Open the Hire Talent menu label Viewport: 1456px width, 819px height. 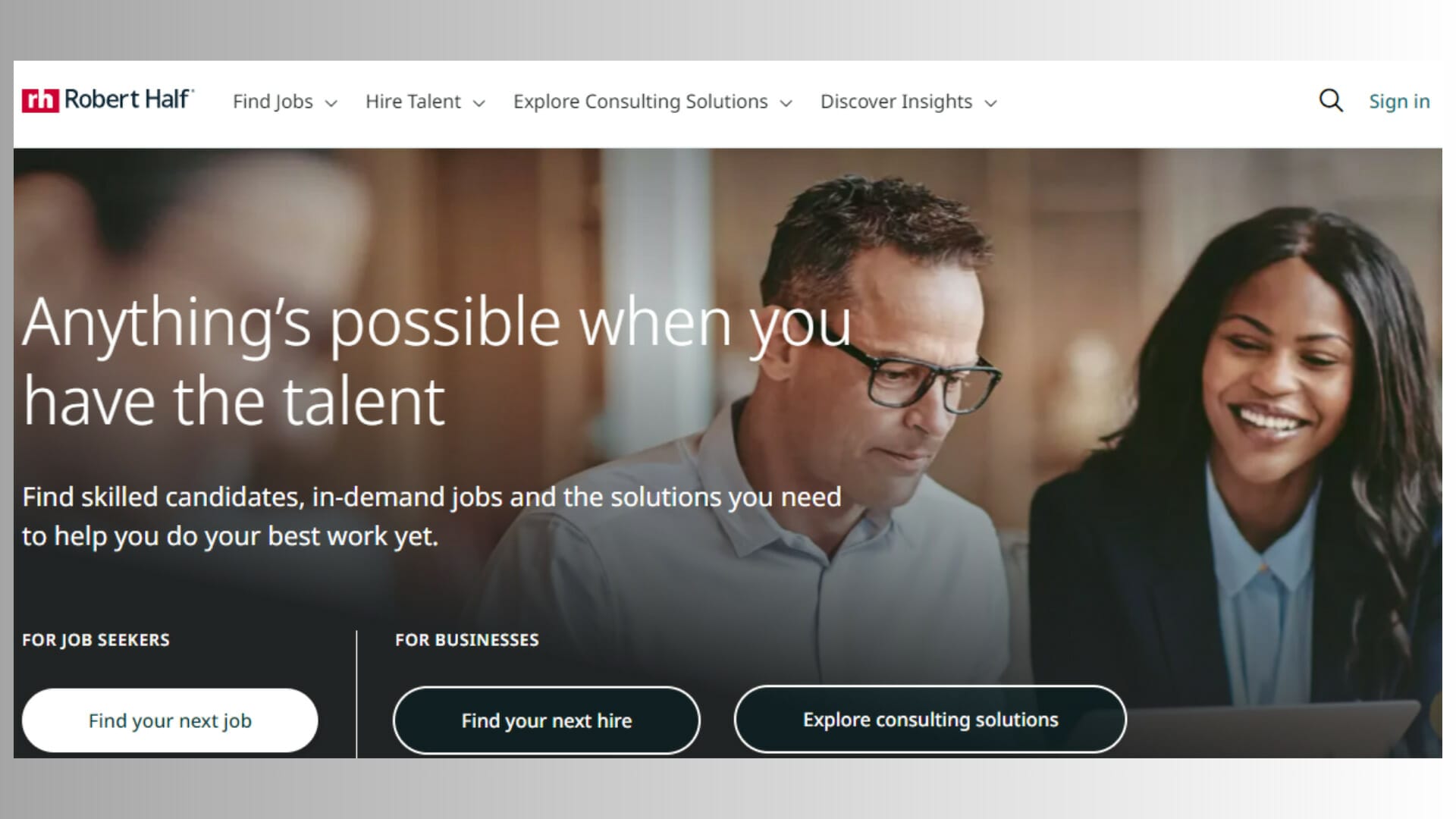pyautogui.click(x=413, y=102)
